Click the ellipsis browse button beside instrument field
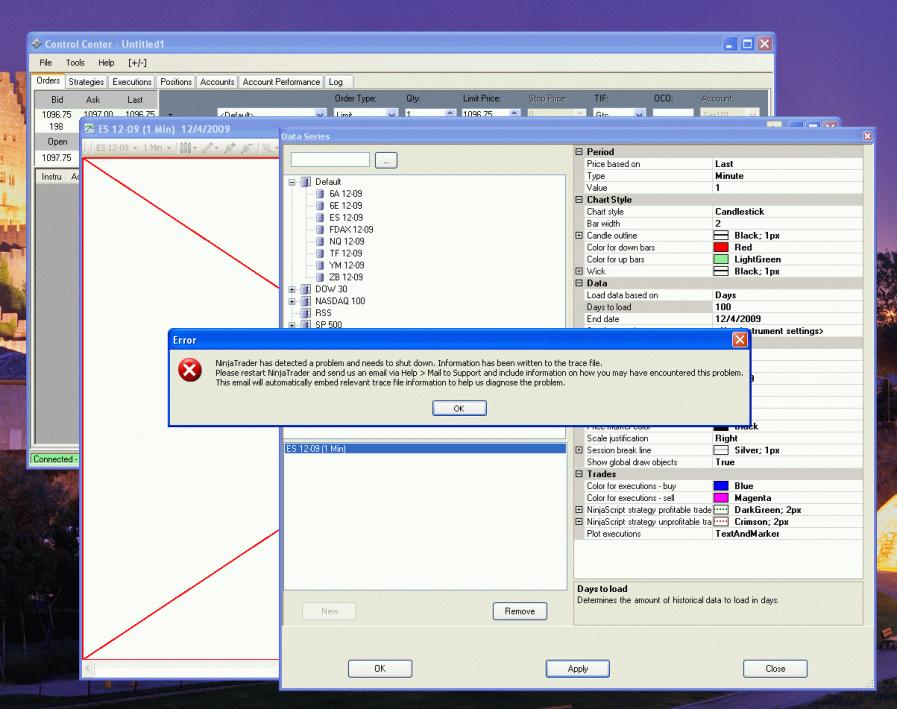Screen dimensions: 897x709 click(386, 161)
